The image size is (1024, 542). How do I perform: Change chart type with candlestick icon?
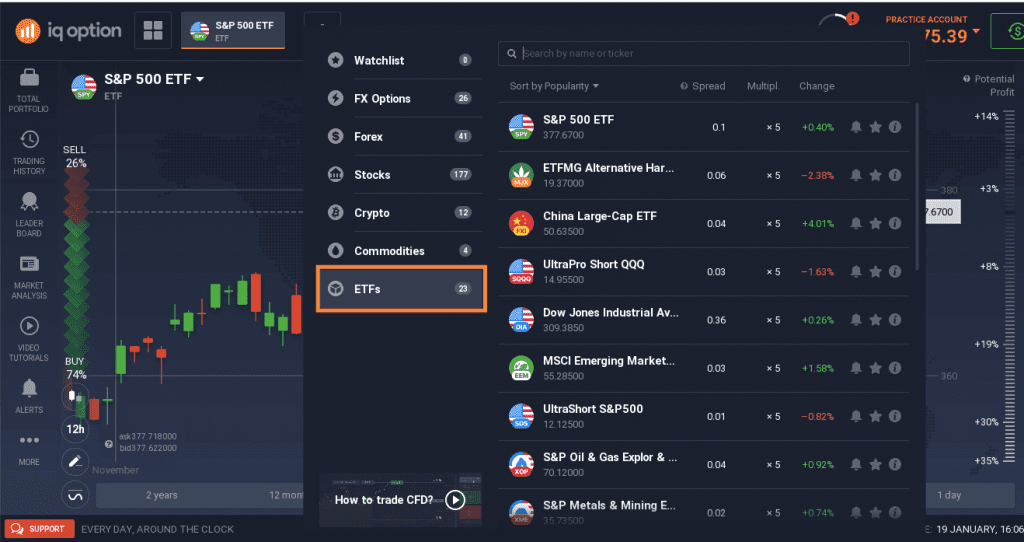[74, 397]
